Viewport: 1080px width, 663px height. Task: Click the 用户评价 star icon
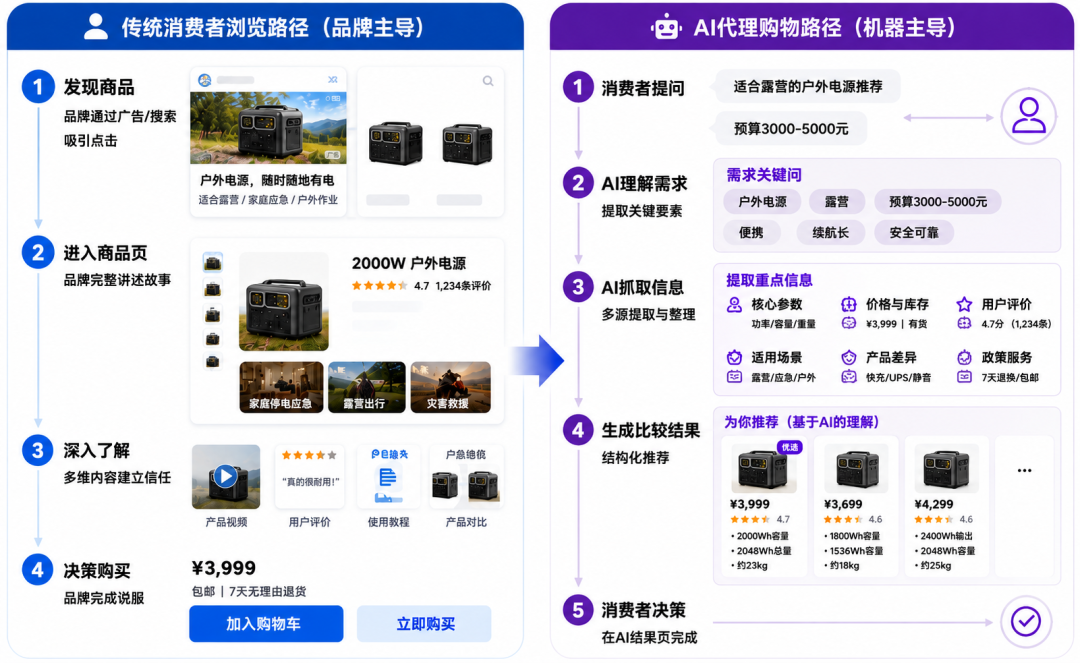click(x=964, y=304)
